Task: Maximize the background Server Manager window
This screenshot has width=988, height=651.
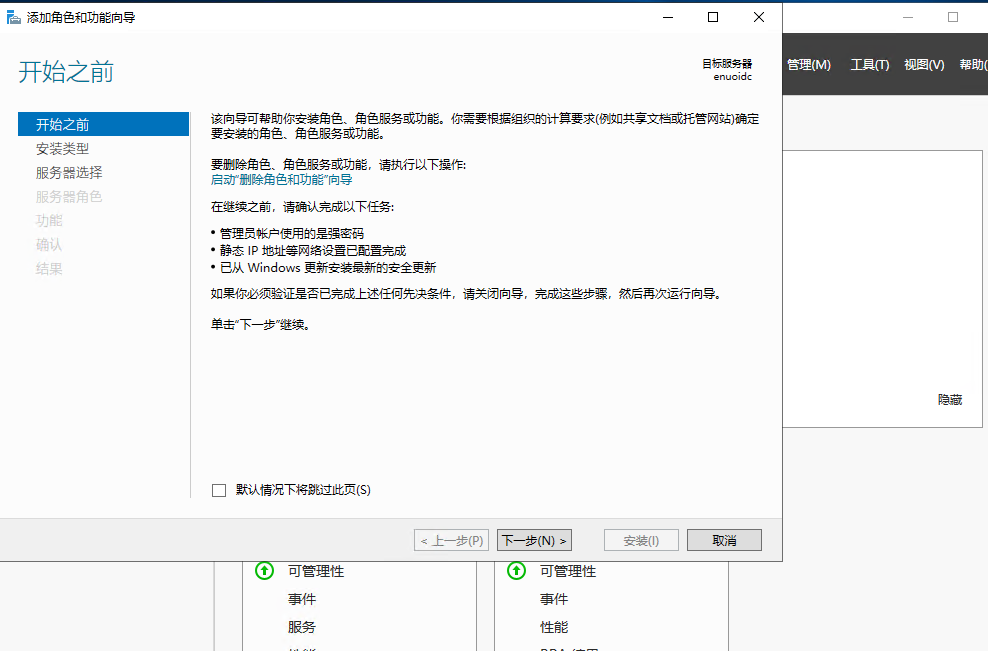Action: click(x=952, y=17)
